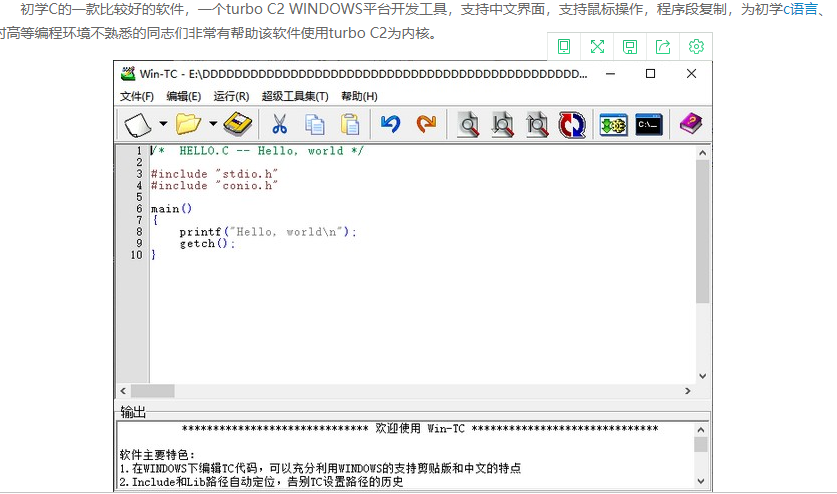Click line number 10 in gutter
837x494 pixels.
pyautogui.click(x=137, y=255)
